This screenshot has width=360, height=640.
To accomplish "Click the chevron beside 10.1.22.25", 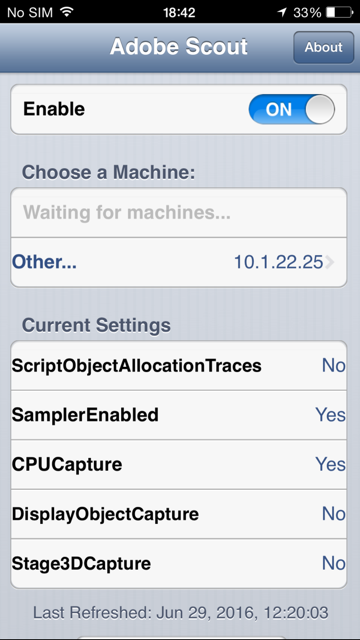I will pos(329,262).
